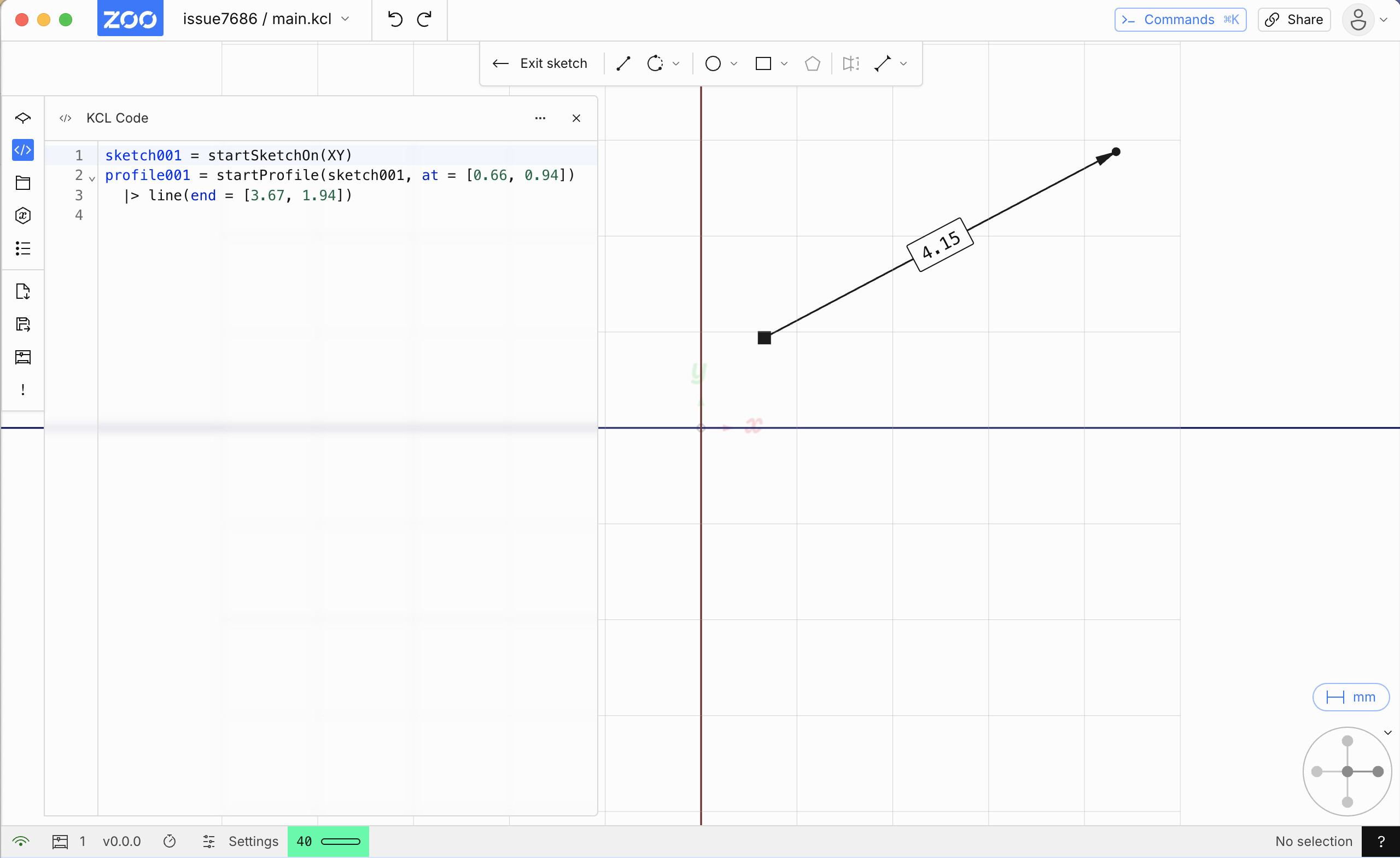The image size is (1400, 858).
Task: Click the Zoo logo home button
Action: (130, 18)
